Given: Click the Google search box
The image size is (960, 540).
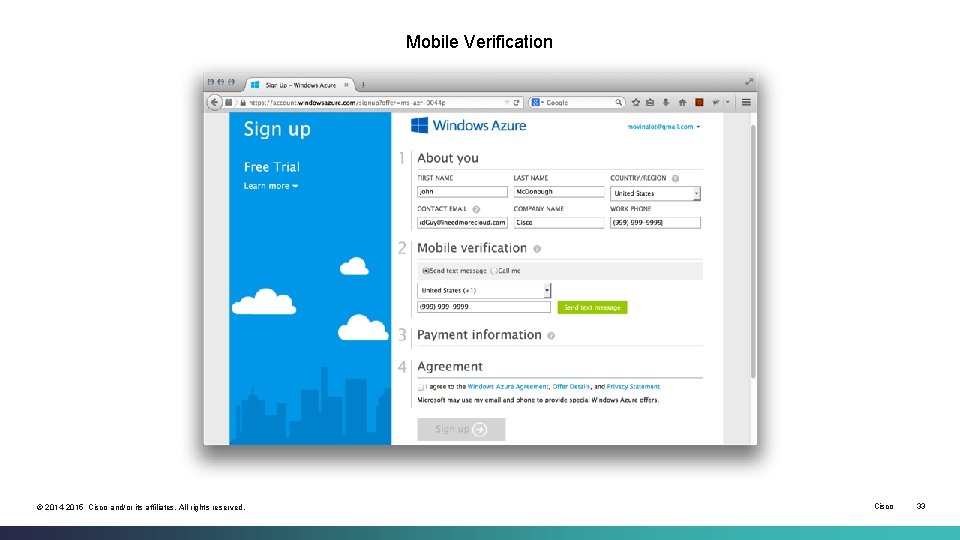Looking at the screenshot, I should [x=579, y=103].
